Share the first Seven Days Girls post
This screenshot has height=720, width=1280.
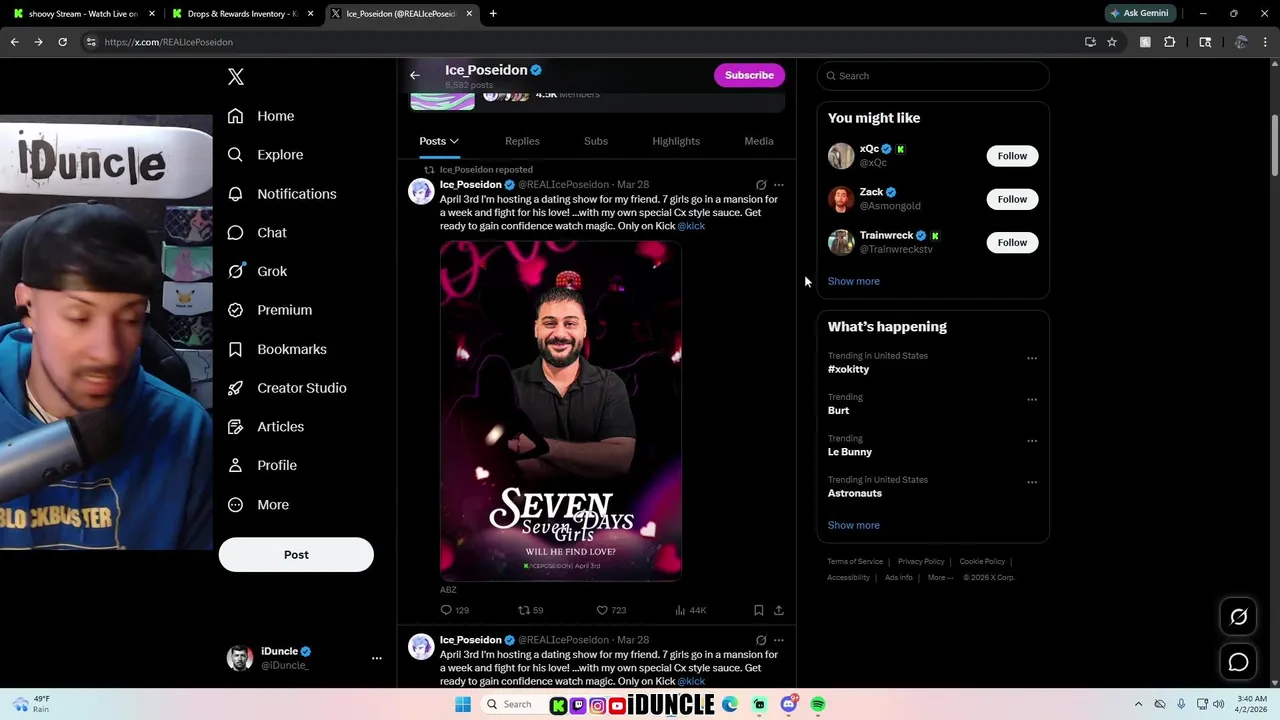click(x=779, y=610)
